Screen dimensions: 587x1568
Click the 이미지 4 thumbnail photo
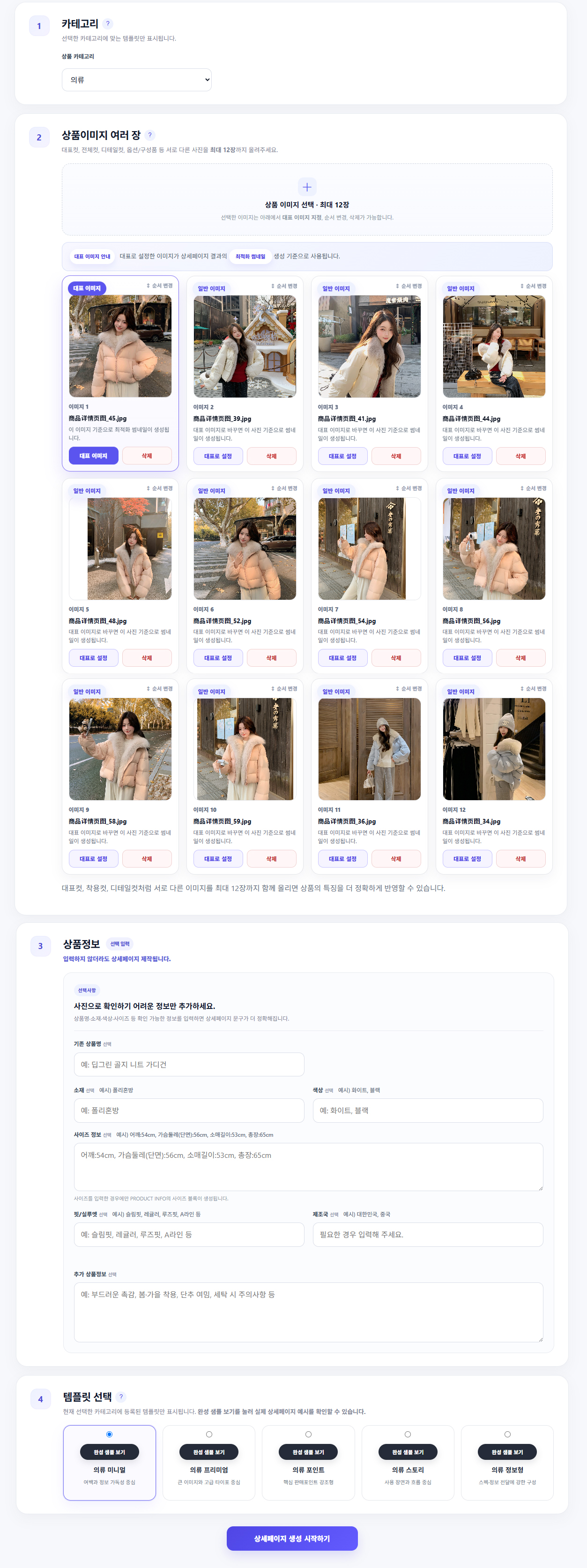click(494, 346)
